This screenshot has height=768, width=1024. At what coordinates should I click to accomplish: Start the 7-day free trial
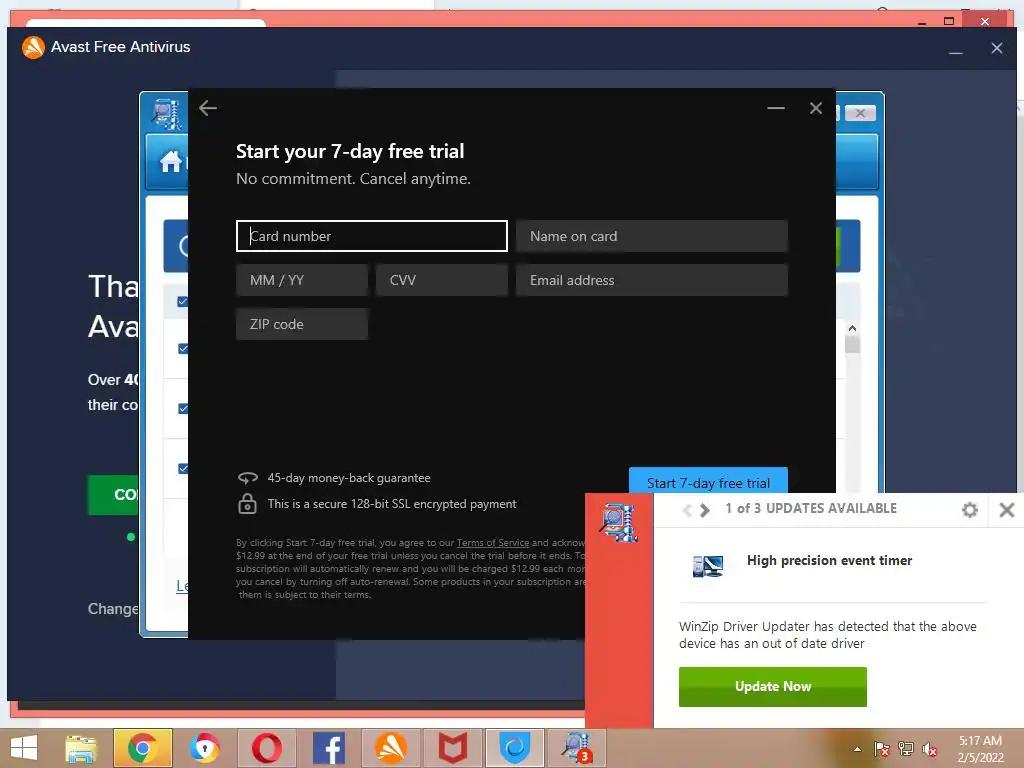coord(708,481)
